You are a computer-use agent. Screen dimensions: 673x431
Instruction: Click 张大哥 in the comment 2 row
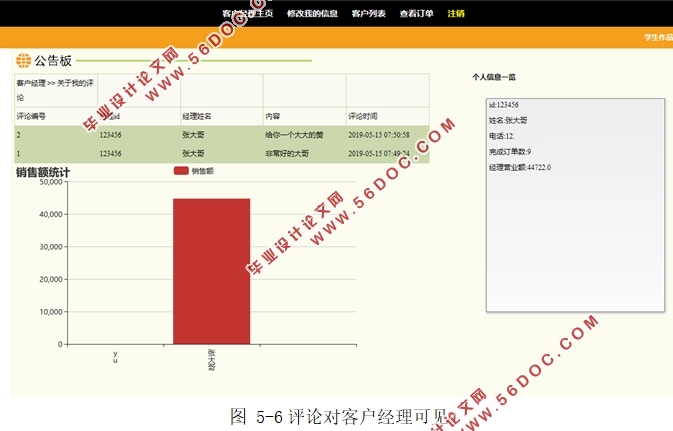(x=193, y=135)
